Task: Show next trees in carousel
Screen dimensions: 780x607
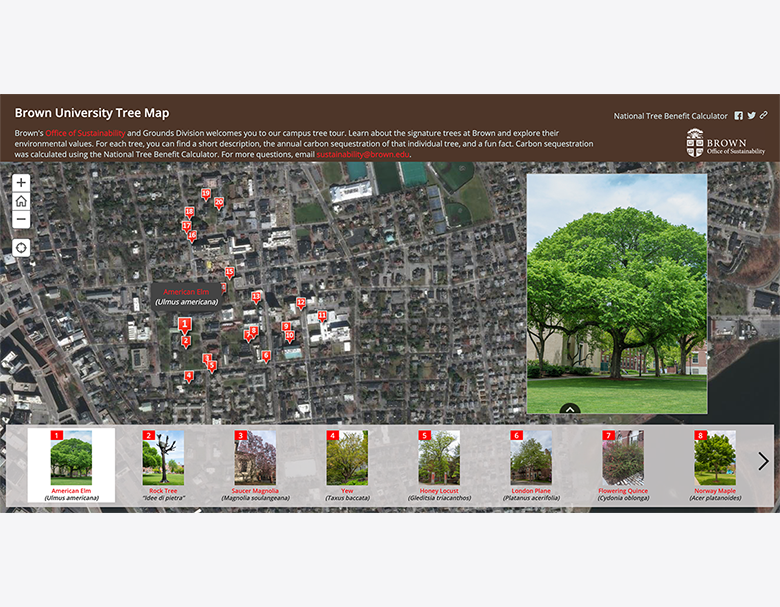Action: point(763,461)
